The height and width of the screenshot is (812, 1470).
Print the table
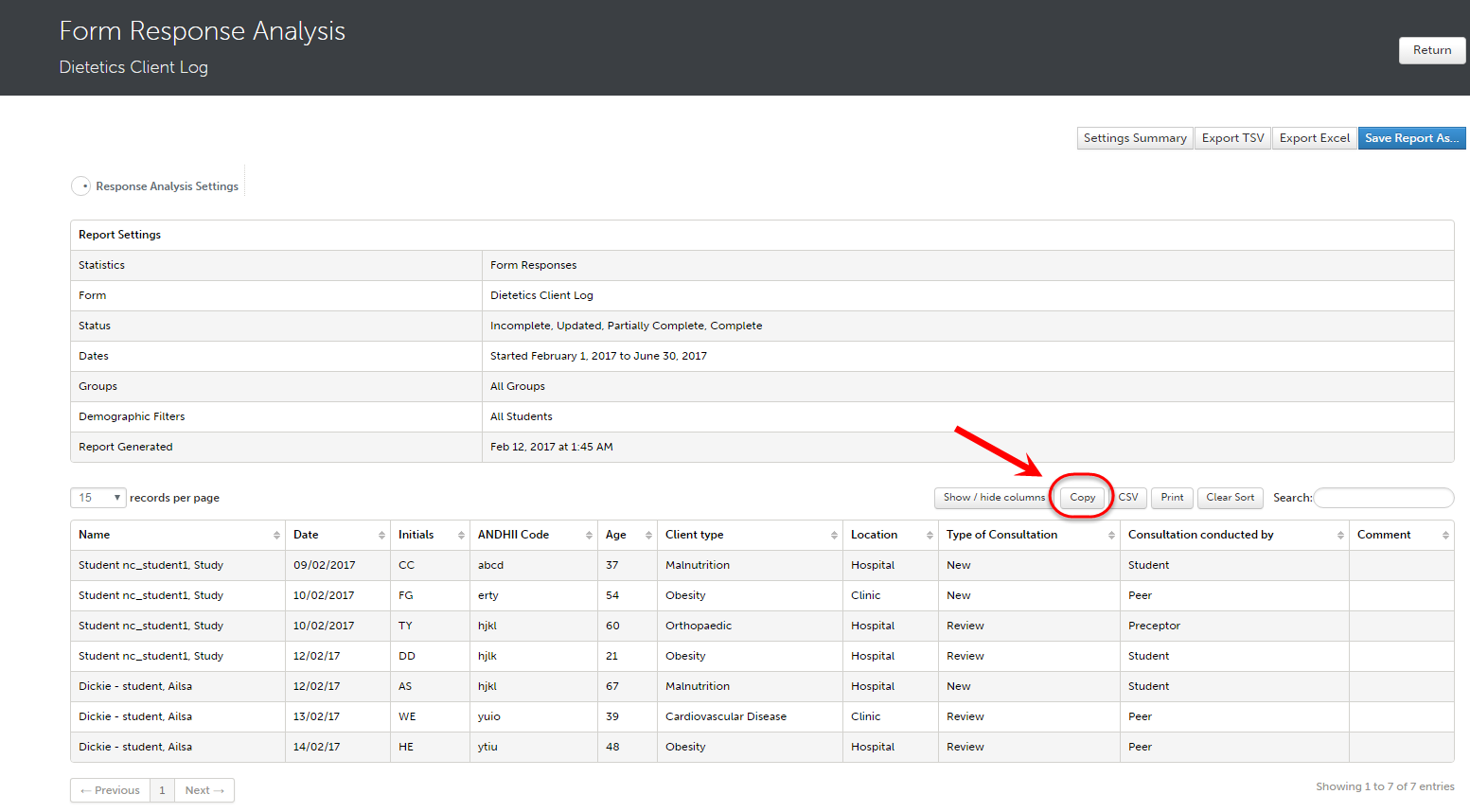tap(1172, 498)
